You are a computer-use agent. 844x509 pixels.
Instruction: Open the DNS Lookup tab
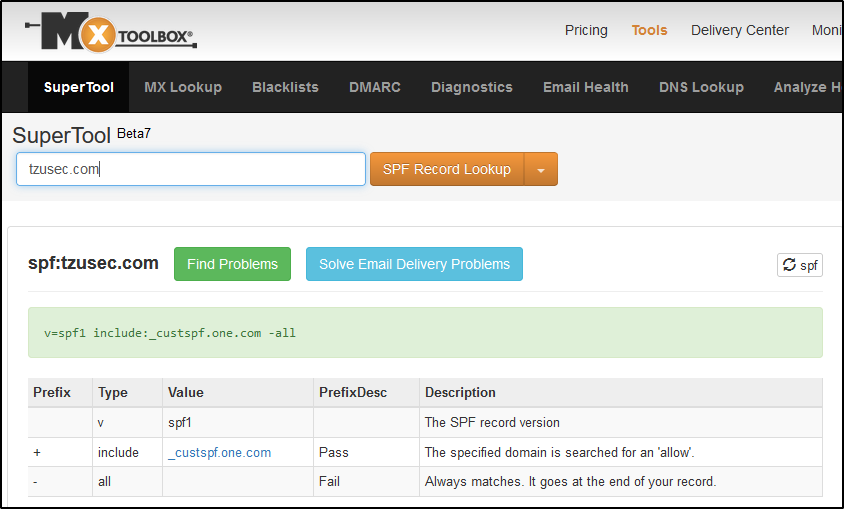pyautogui.click(x=701, y=87)
